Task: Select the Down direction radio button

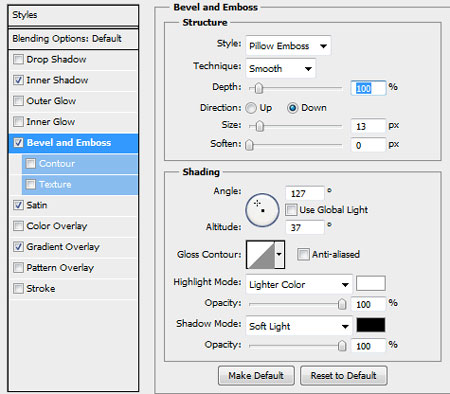Action: [293, 108]
